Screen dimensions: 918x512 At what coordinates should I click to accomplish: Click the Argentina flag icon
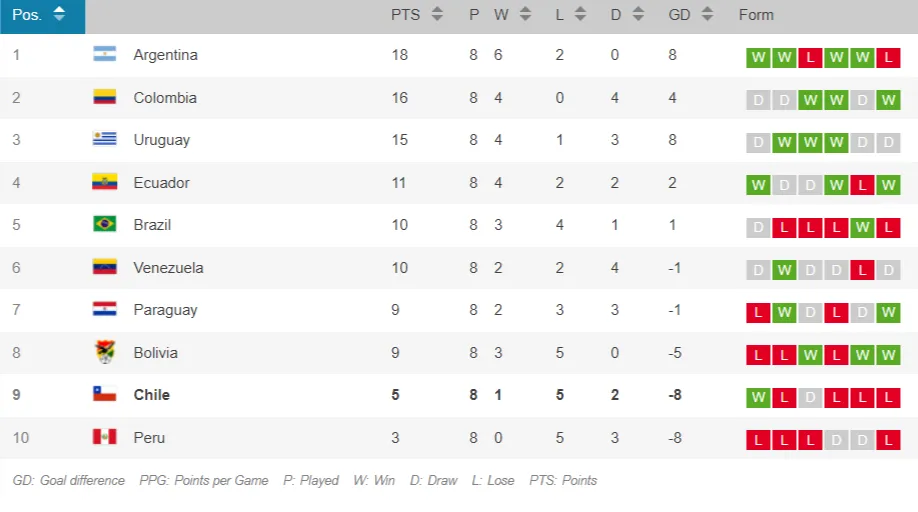(105, 55)
